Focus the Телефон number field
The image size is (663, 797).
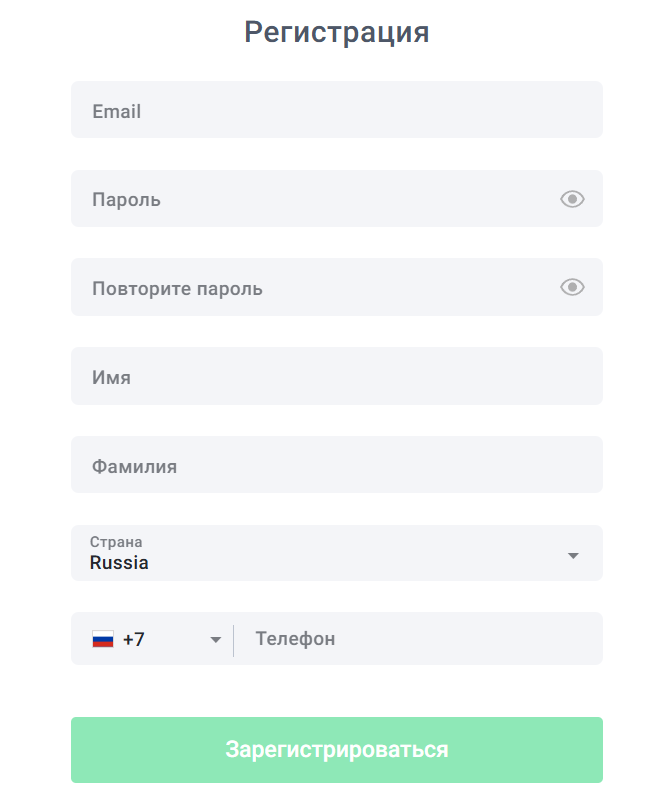(x=420, y=639)
